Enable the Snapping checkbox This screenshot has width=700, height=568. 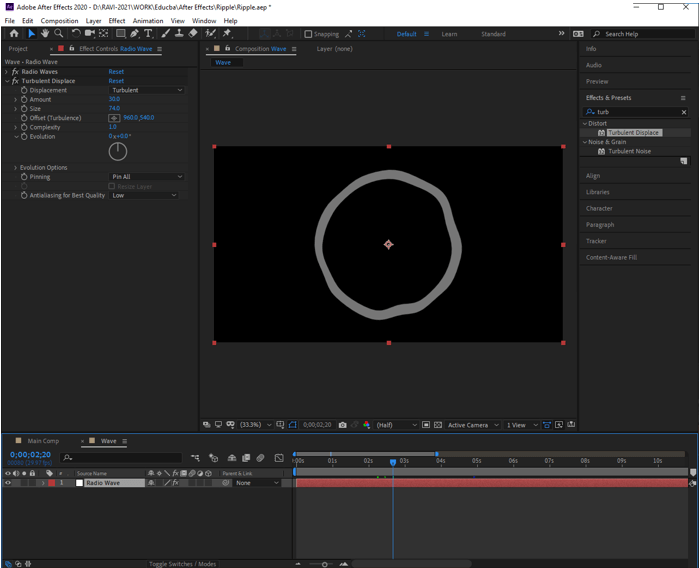coord(308,34)
